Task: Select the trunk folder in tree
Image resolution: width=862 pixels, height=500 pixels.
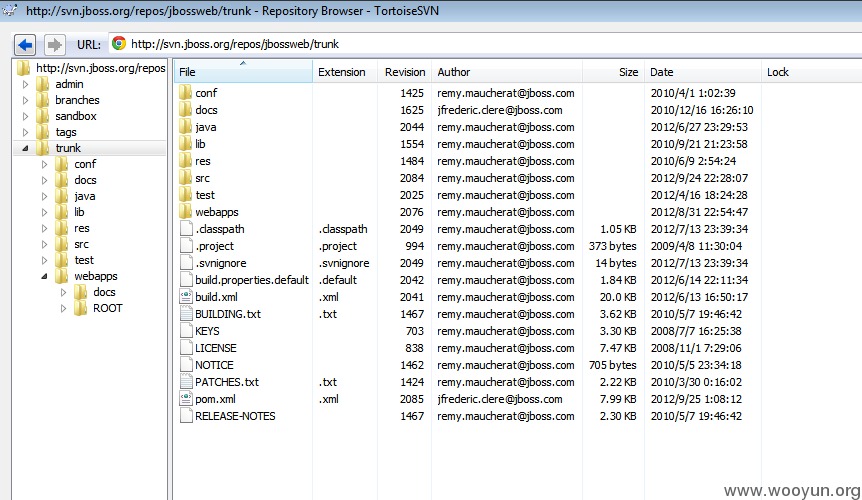Action: tap(68, 148)
